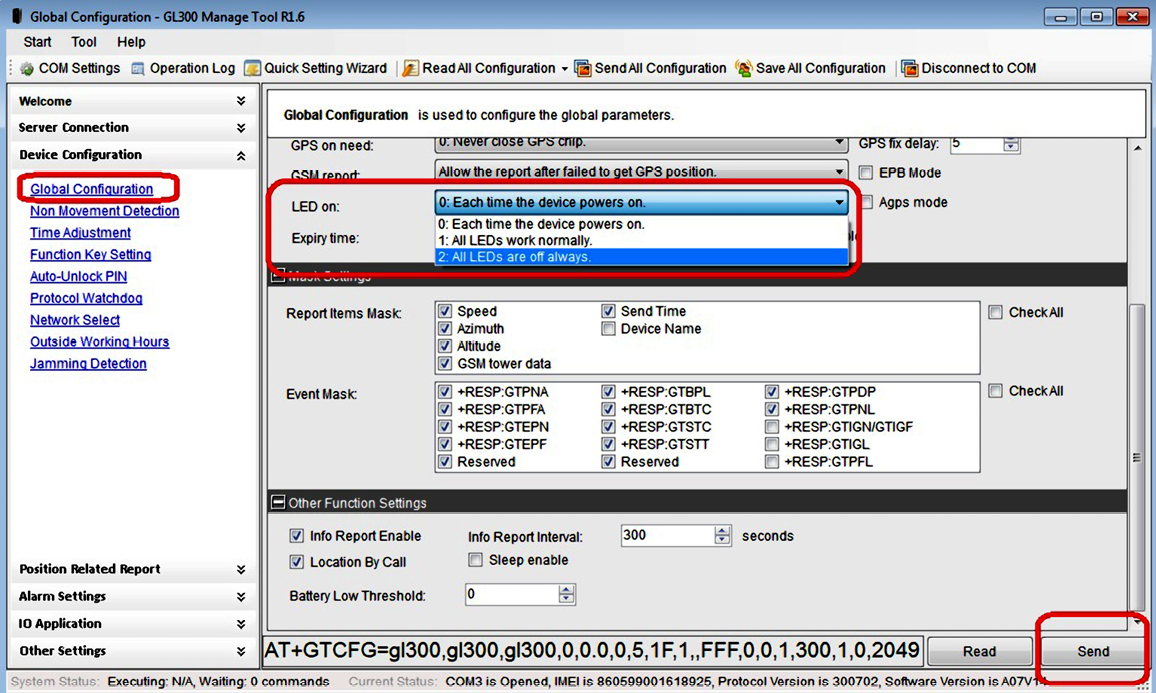Enable +RESP:GTIGN/GTIGF event checkbox
The height and width of the screenshot is (693, 1156).
pyautogui.click(x=771, y=427)
